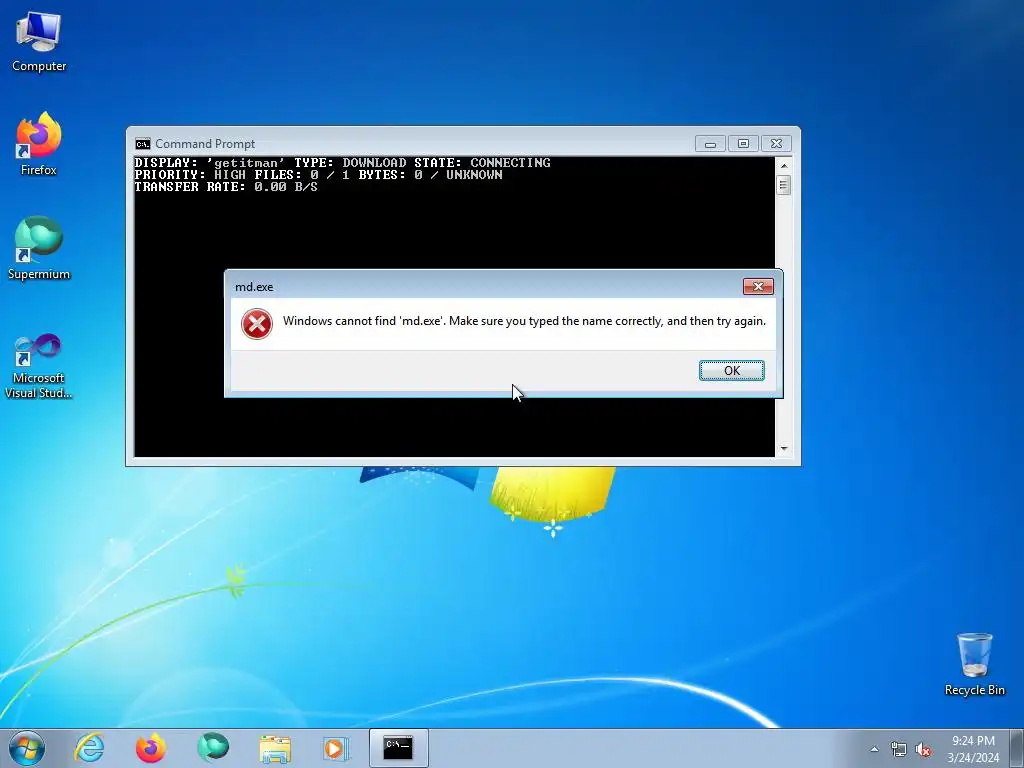
Task: Click Command Prompt scrollbar up arrow
Action: [784, 166]
